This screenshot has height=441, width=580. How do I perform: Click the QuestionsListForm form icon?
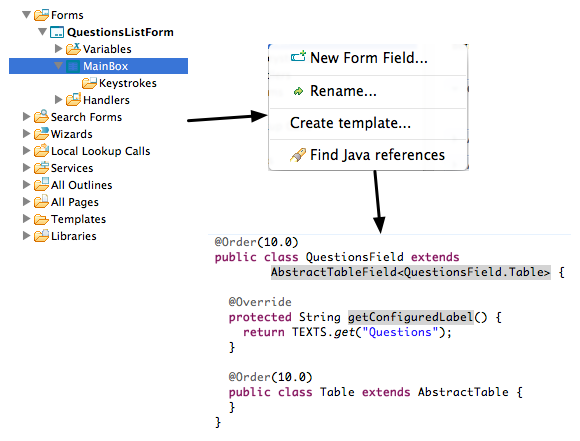point(57,32)
